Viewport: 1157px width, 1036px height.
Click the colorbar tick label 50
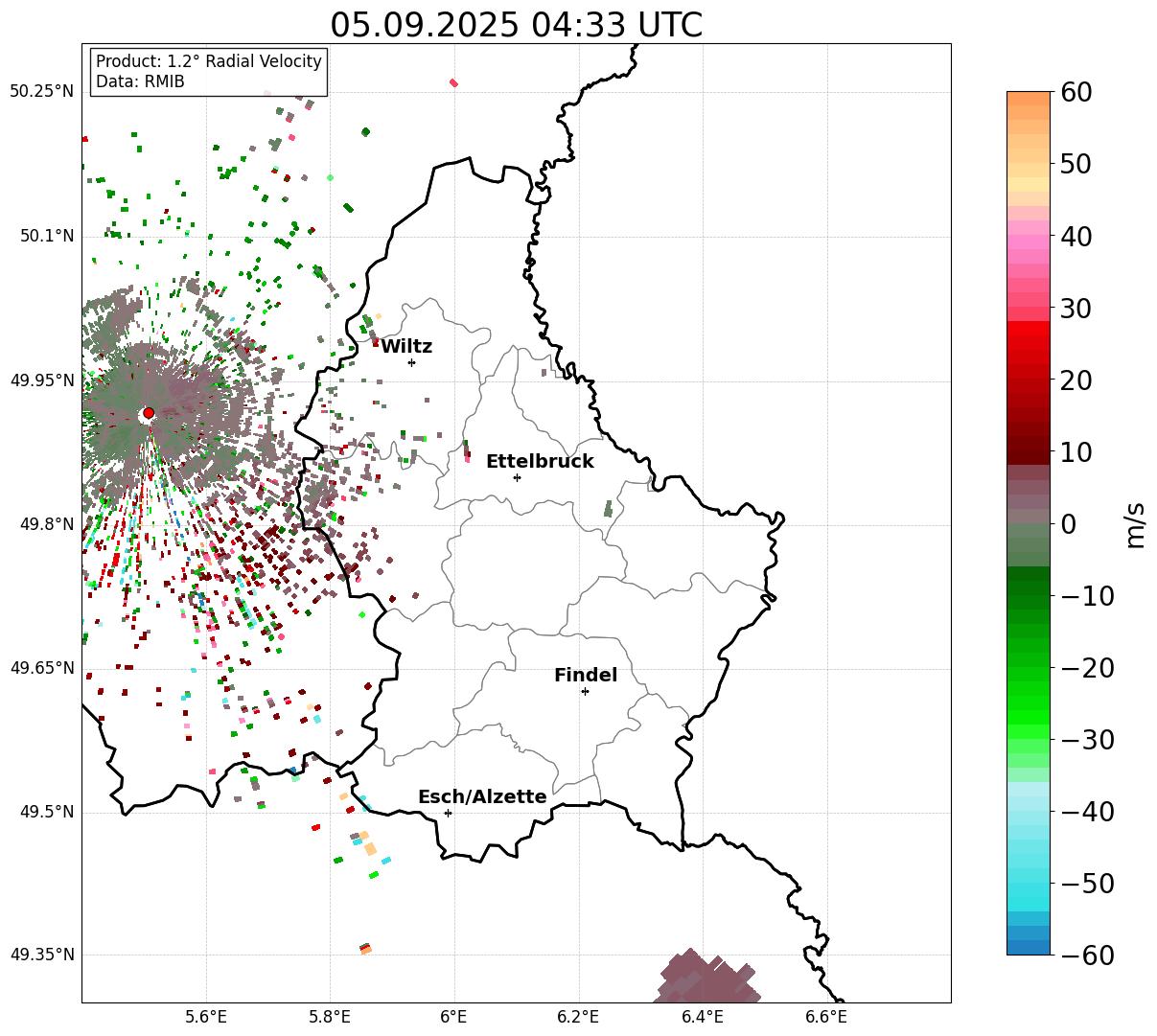click(x=1075, y=164)
